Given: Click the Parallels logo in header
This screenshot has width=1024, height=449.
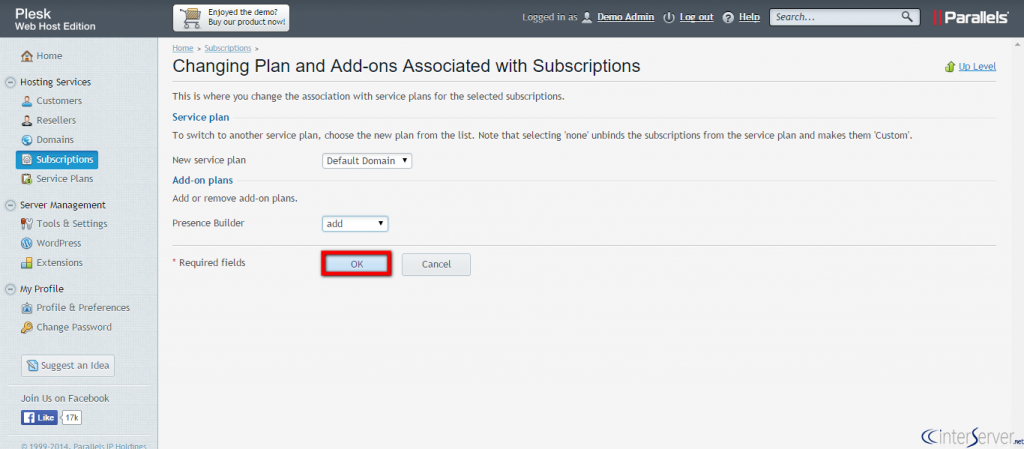Looking at the screenshot, I should coord(971,18).
